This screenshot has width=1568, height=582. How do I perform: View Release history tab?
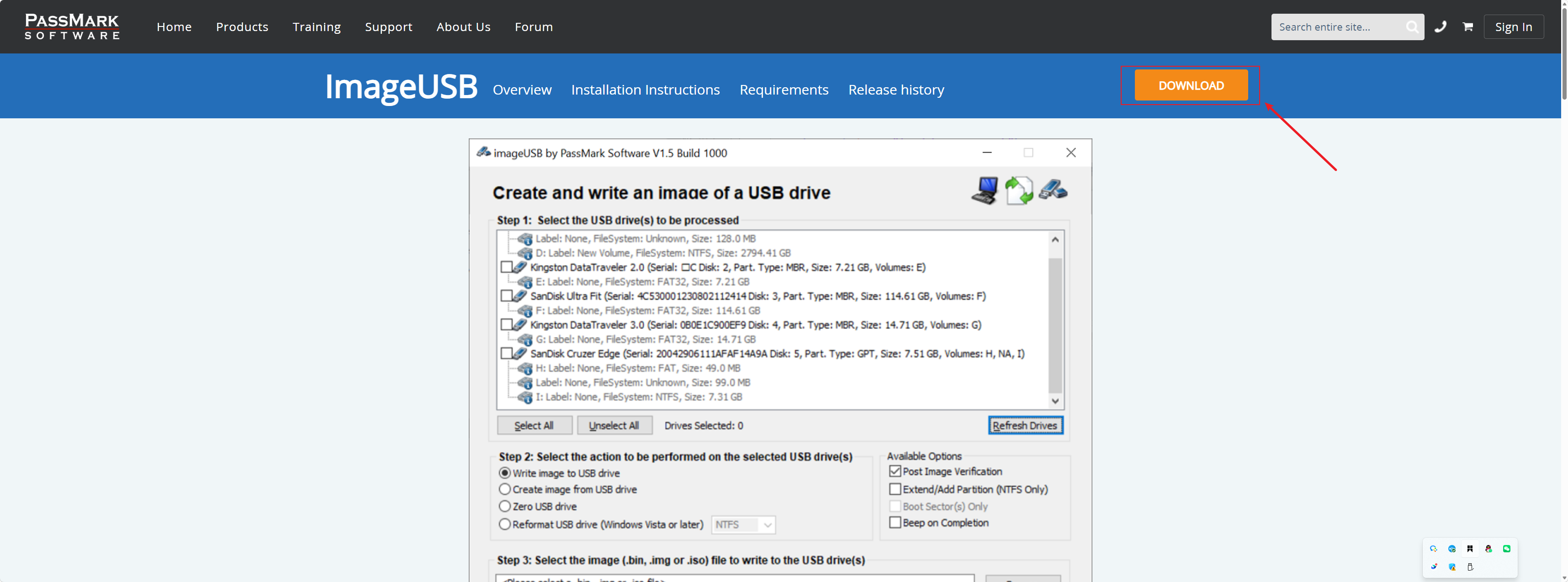[x=896, y=90]
